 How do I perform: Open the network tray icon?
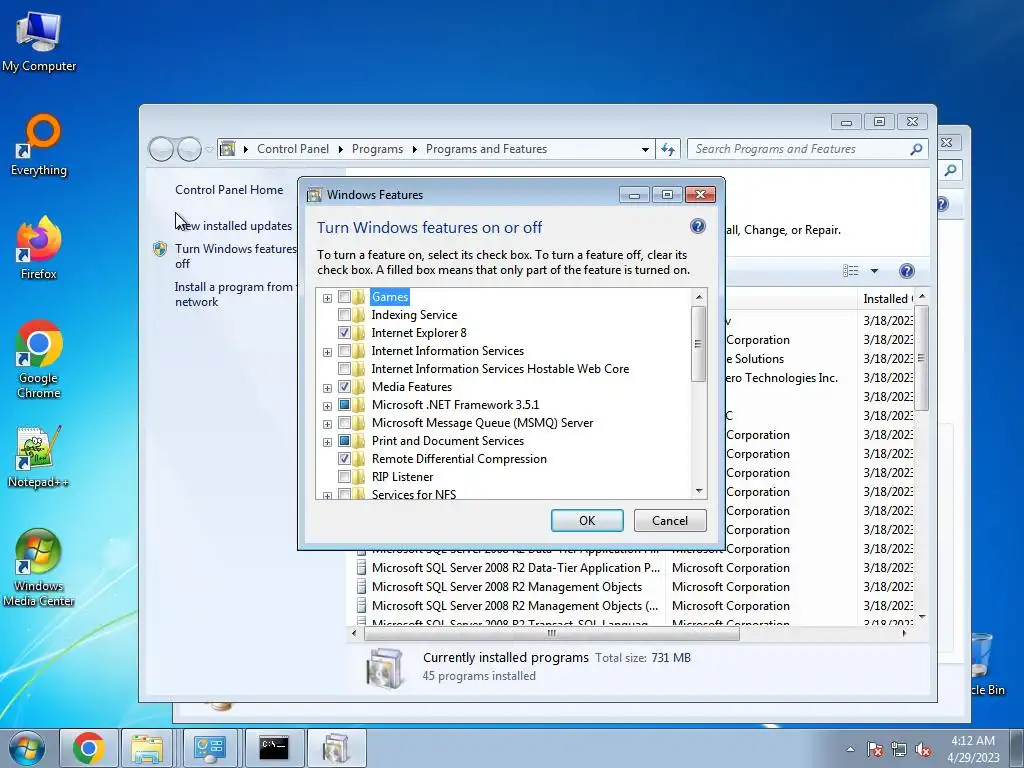[x=899, y=749]
